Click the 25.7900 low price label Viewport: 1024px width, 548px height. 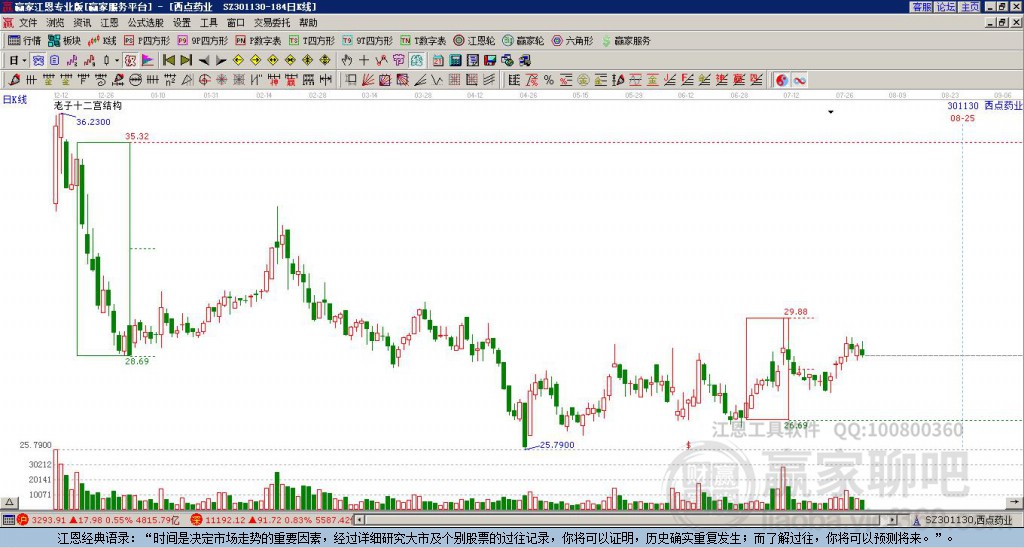pyautogui.click(x=557, y=445)
